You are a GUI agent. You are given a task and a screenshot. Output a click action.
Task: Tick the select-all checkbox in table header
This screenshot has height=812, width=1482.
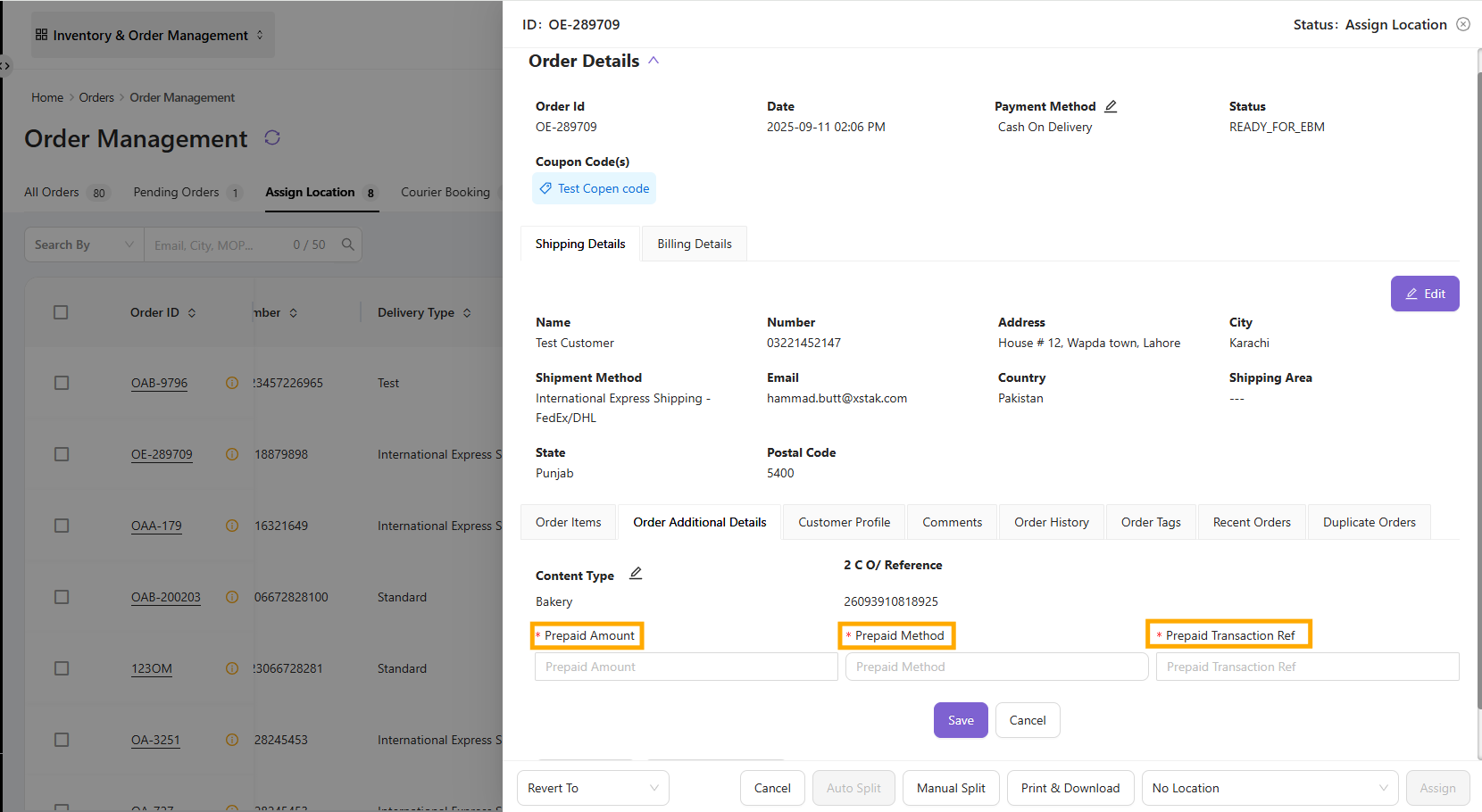[61, 312]
